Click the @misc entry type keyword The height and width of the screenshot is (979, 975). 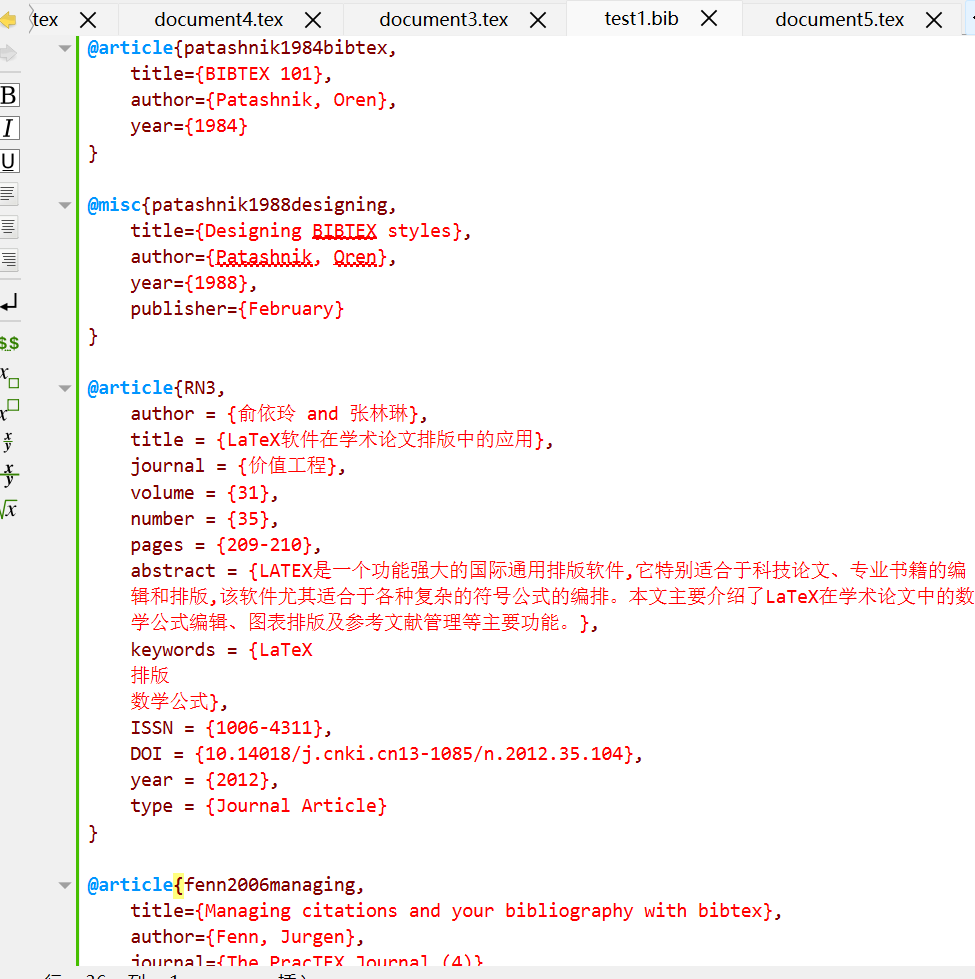pos(114,205)
